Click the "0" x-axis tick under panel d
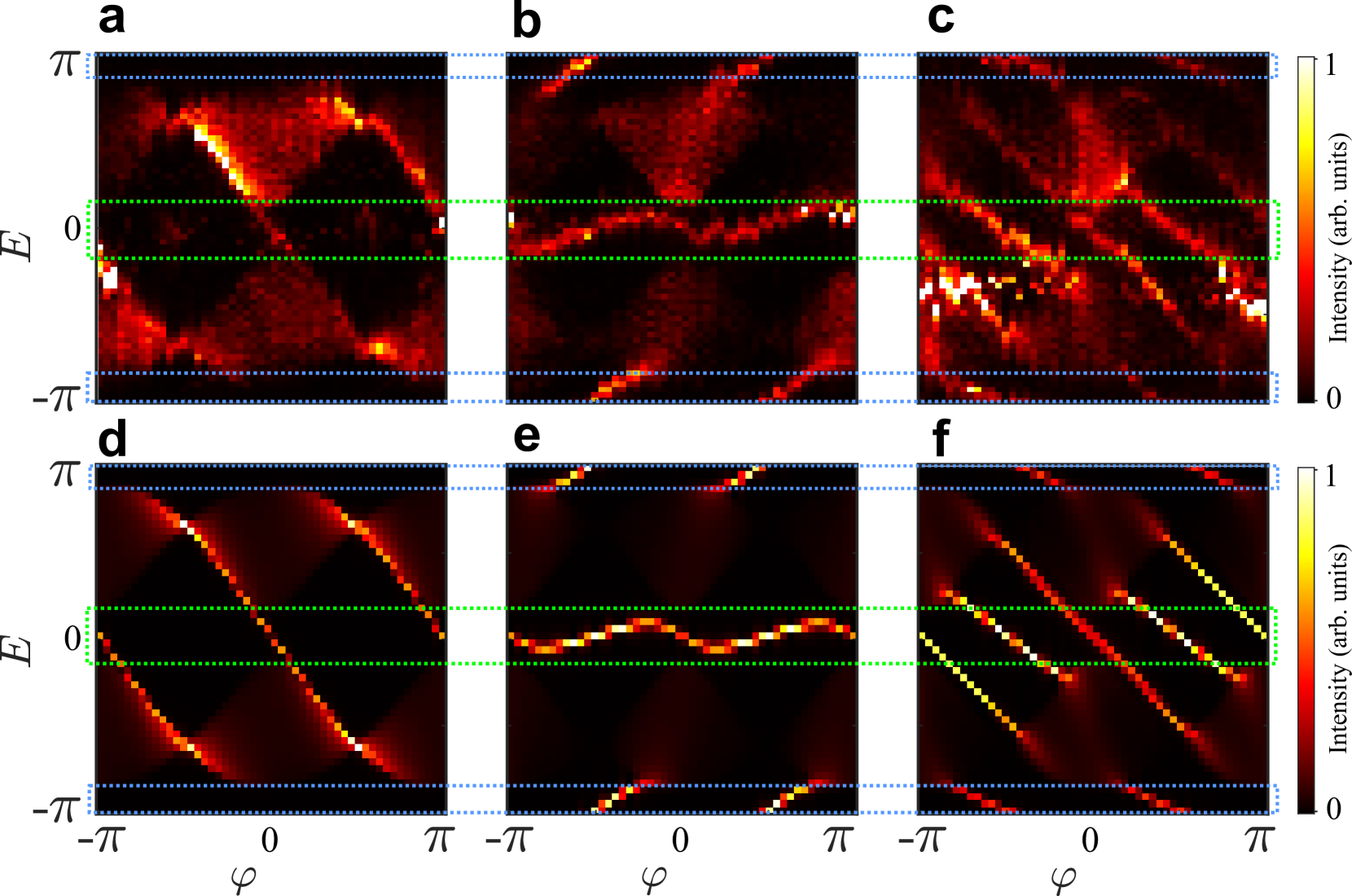Screen dimensions: 1352x896 coord(270,839)
